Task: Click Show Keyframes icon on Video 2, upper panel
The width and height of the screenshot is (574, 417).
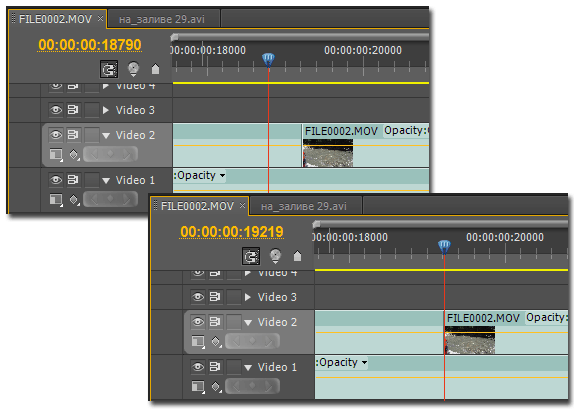Action: coord(74,154)
